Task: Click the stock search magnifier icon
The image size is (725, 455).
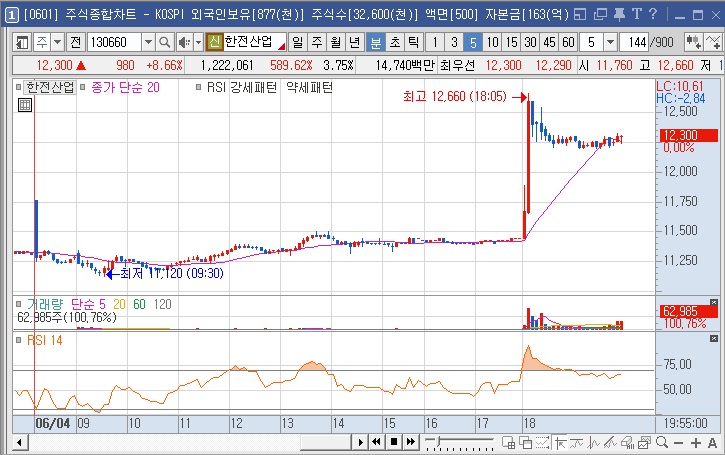Action: (164, 43)
